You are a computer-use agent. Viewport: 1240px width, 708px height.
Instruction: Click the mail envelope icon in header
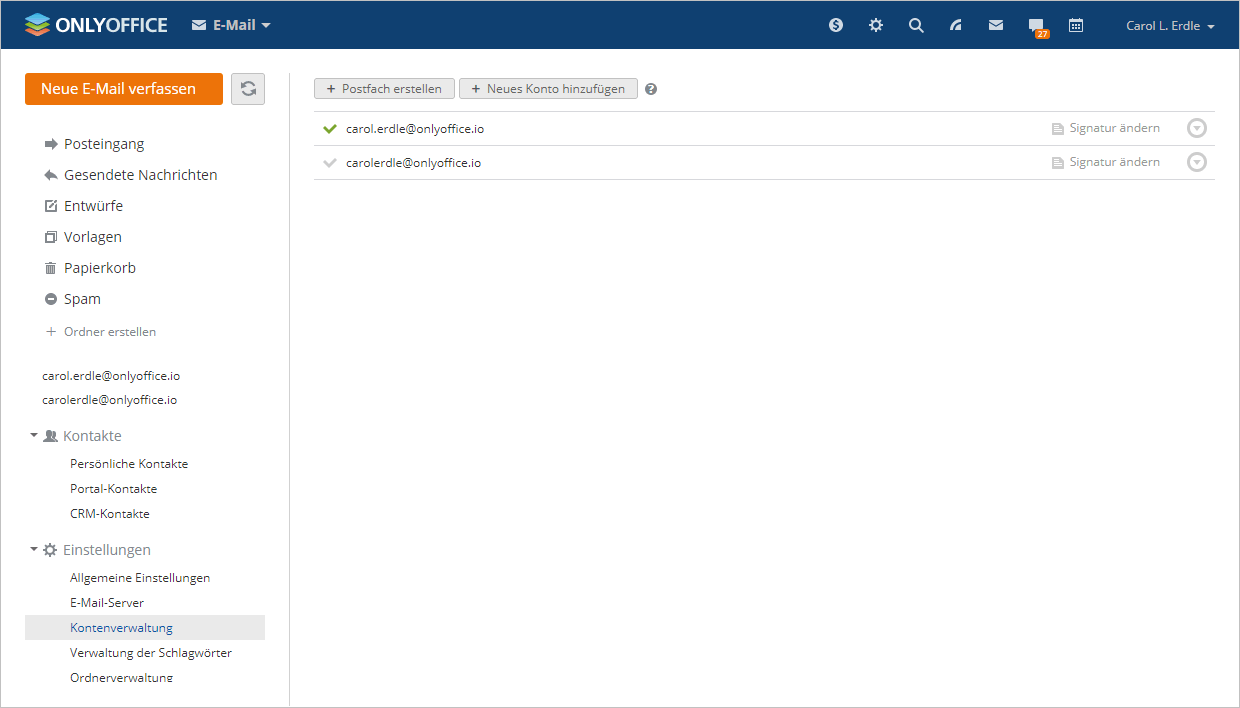(x=996, y=25)
